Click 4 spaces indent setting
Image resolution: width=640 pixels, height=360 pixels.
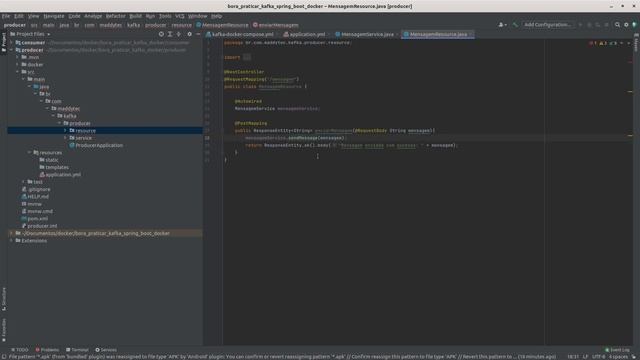[618, 357]
